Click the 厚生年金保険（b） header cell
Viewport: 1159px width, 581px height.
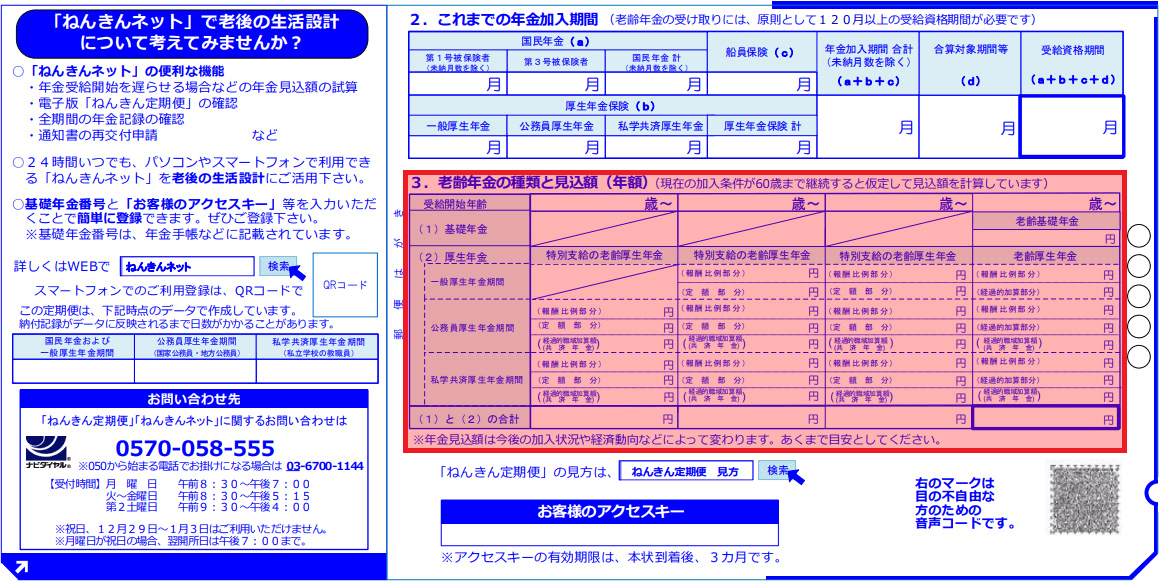(x=614, y=106)
